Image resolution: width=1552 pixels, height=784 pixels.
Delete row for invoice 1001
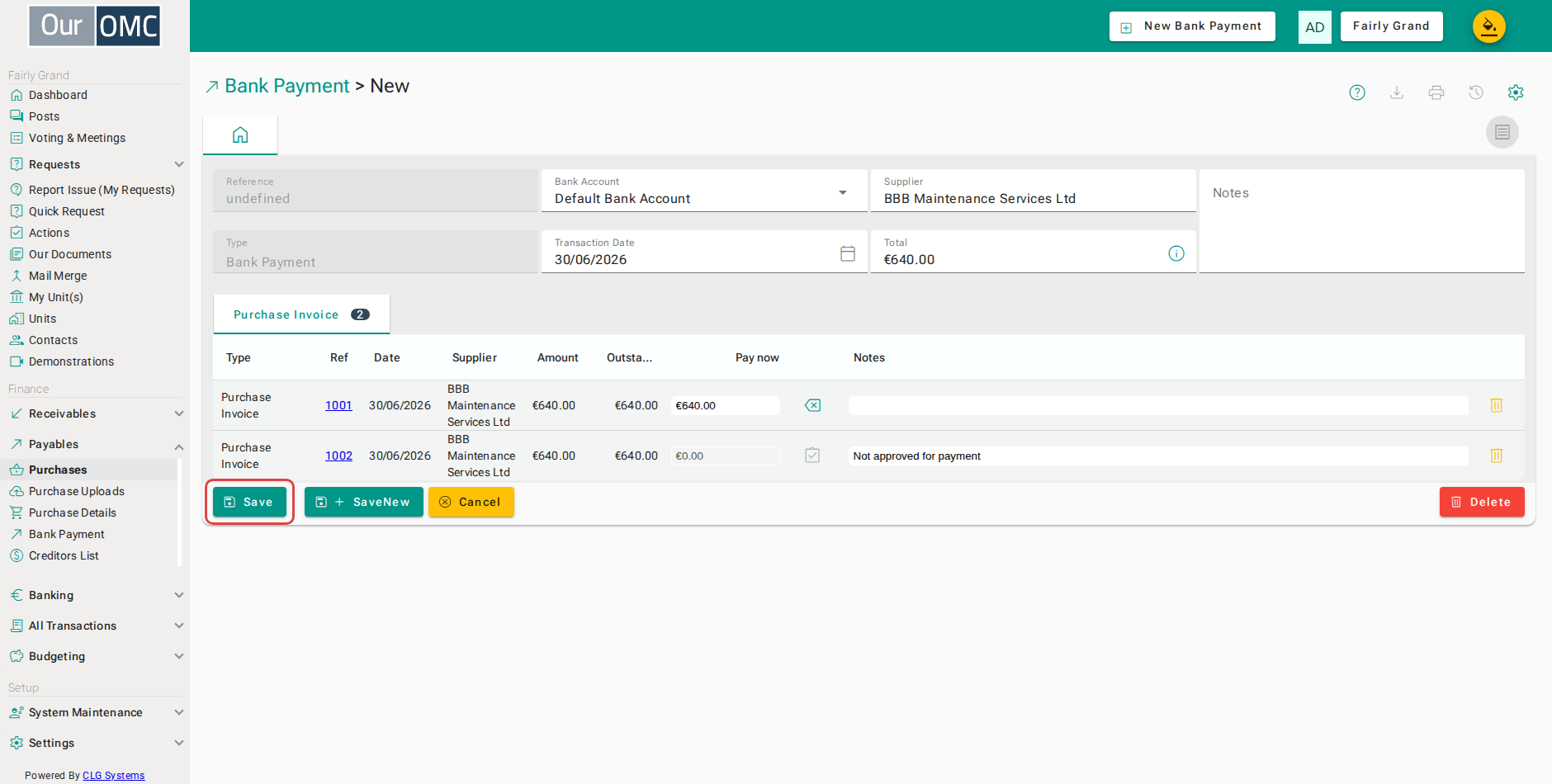click(1497, 405)
